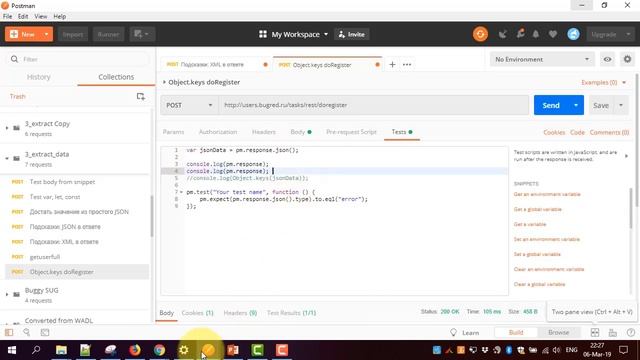Image resolution: width=640 pixels, height=360 pixels.
Task: Open Test Results response tab
Action: [x=291, y=313]
